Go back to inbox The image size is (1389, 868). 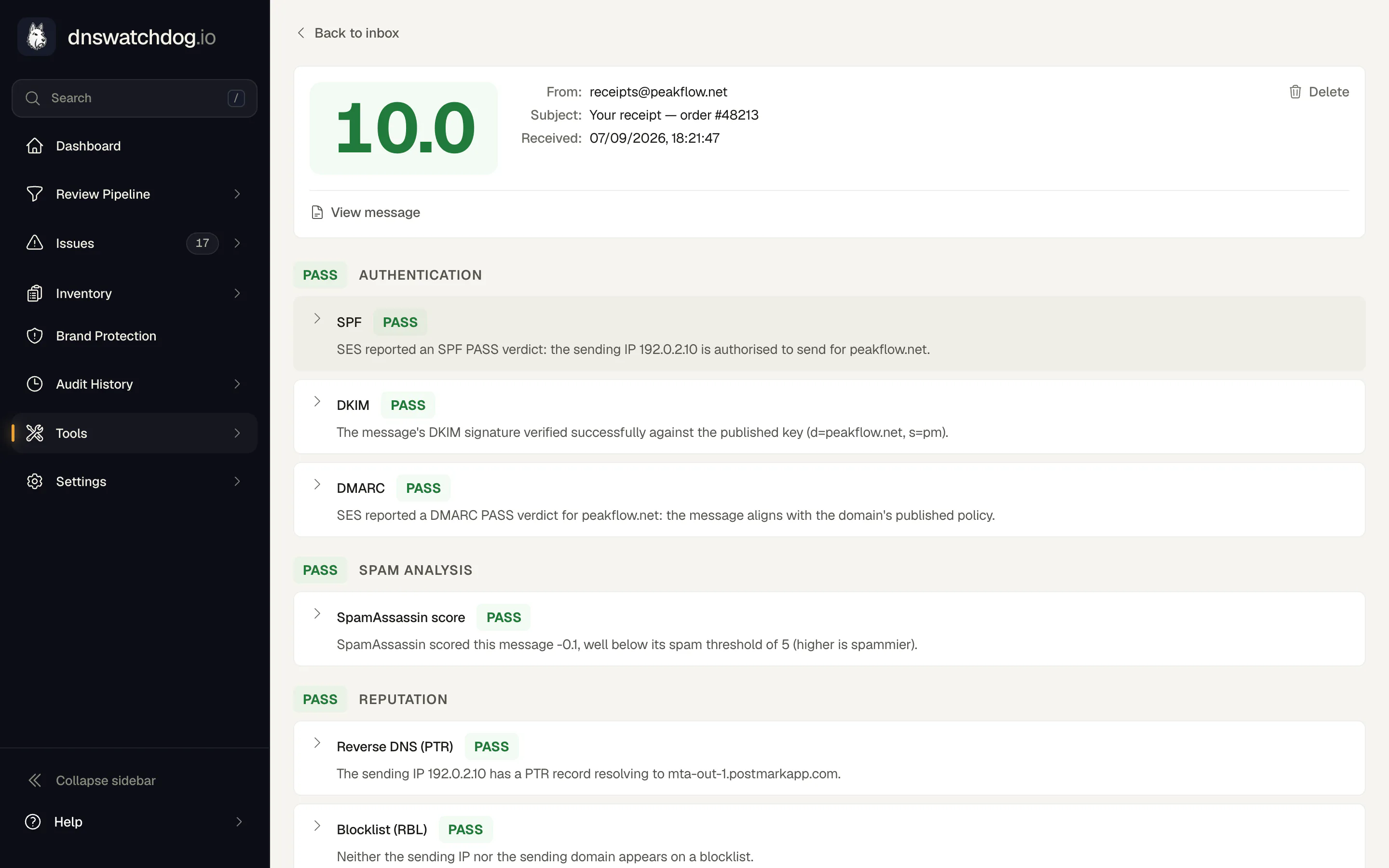click(x=348, y=33)
